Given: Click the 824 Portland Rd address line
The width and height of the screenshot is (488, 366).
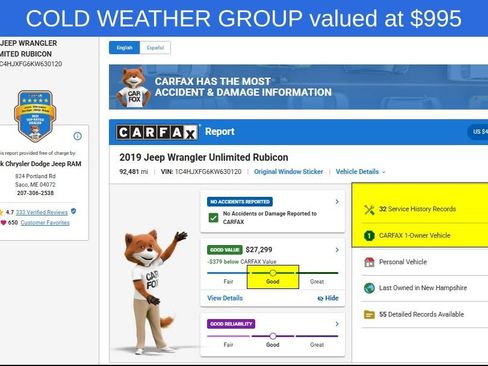Looking at the screenshot, I should point(35,176).
